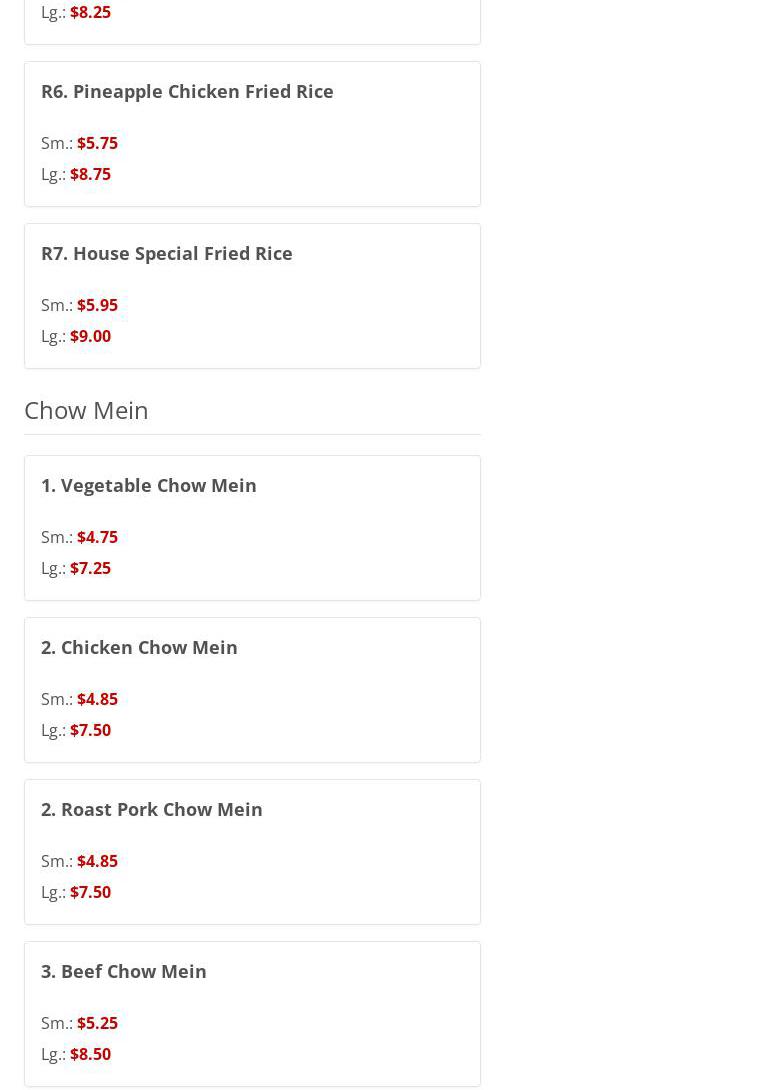The height and width of the screenshot is (1090, 770).
Task: Choose the Chicken Chow Mein title
Action: tap(139, 647)
